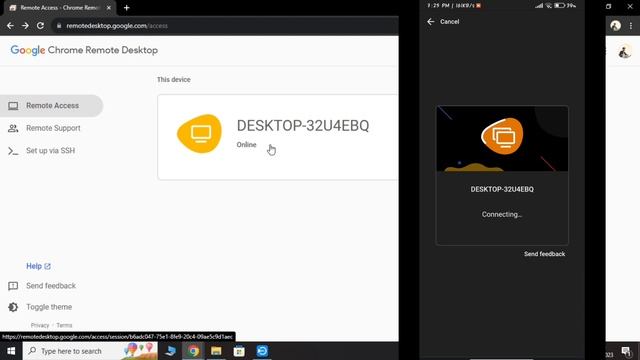Open the Privacy link
The image size is (640, 360).
coord(40,325)
